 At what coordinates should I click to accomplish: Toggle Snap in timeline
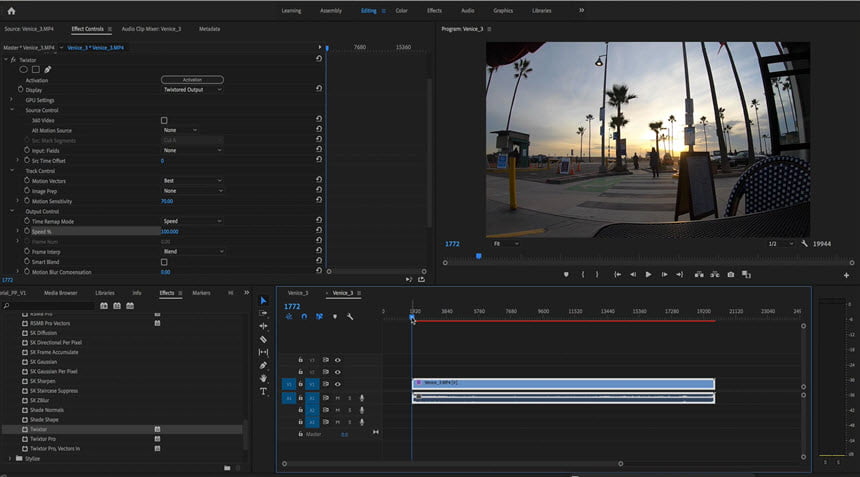pyautogui.click(x=304, y=317)
